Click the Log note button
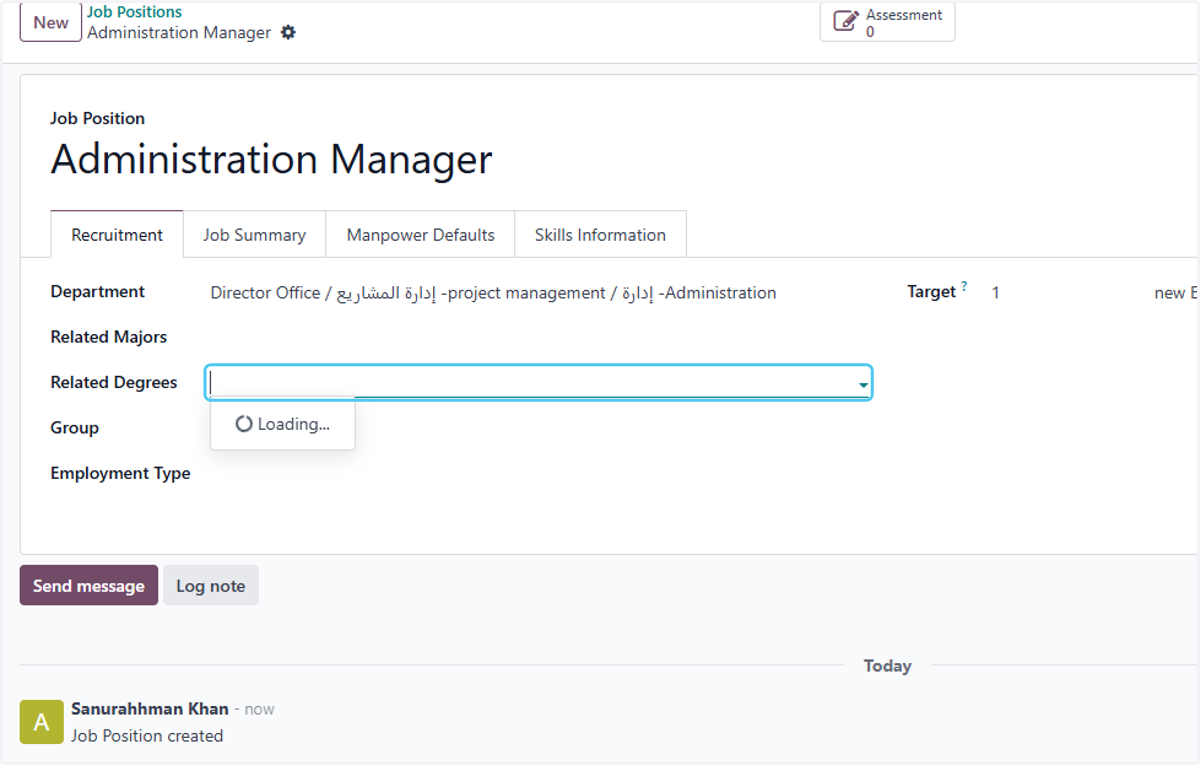 point(211,586)
